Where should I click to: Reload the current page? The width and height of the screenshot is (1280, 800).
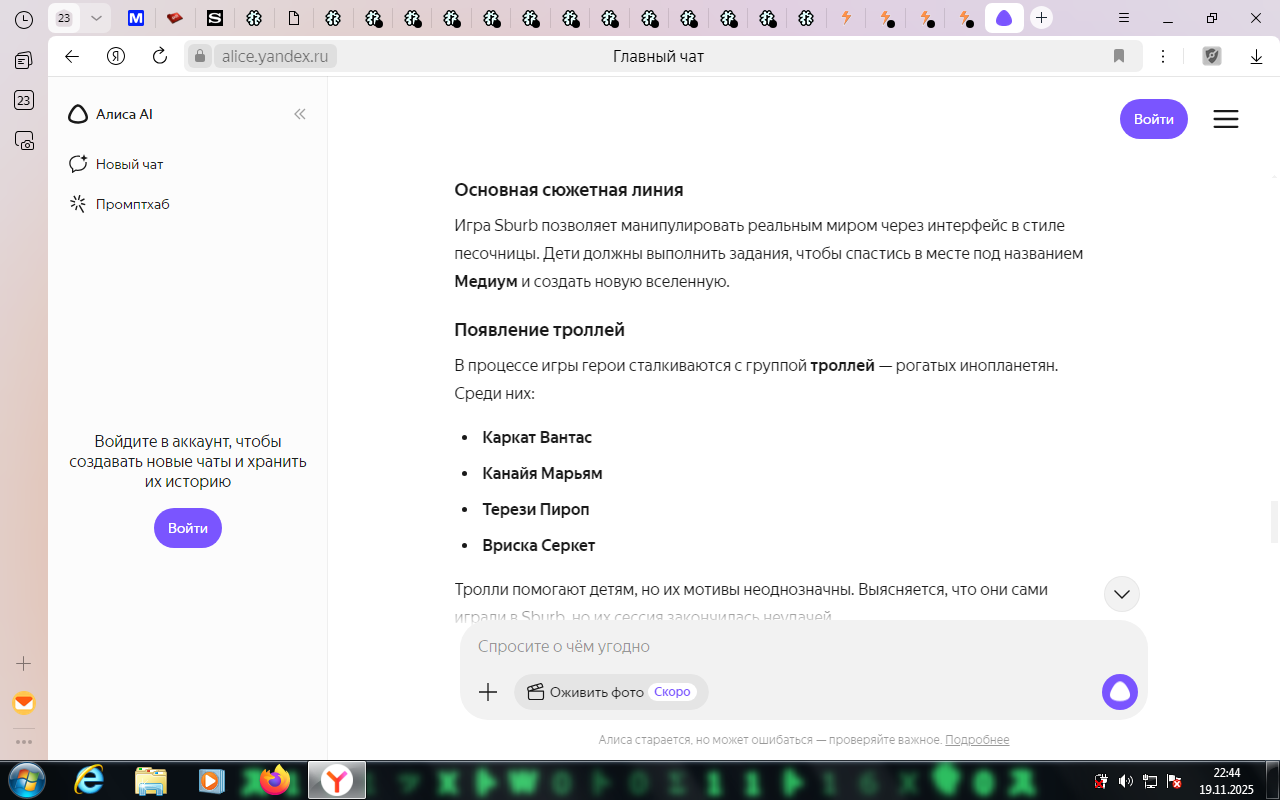click(x=160, y=56)
